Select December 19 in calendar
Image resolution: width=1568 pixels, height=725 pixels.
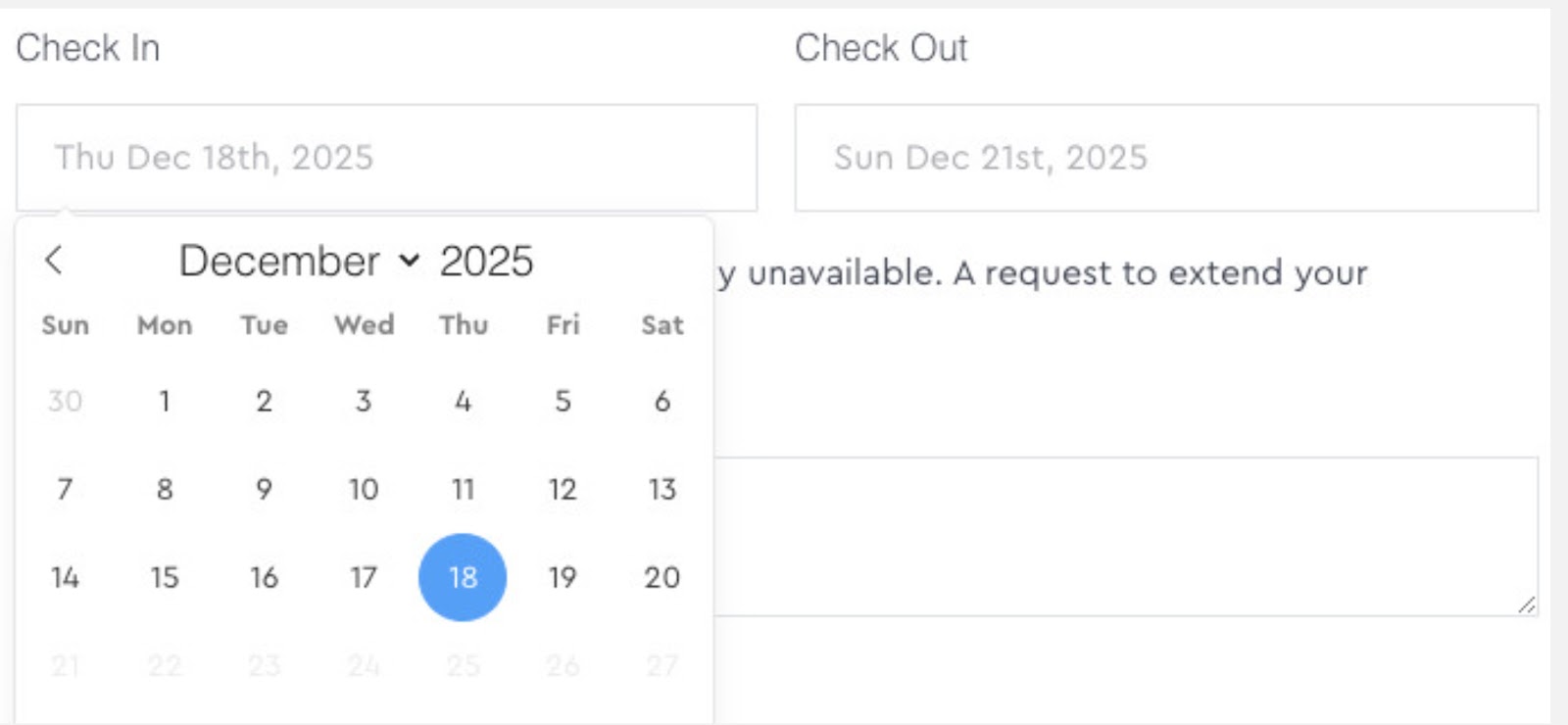coord(563,577)
